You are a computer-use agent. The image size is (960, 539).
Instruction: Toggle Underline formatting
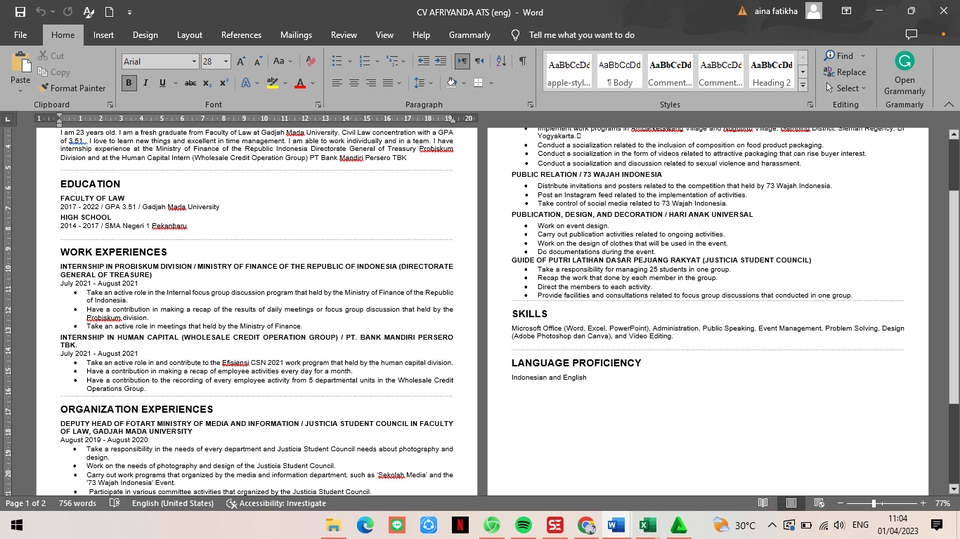pyautogui.click(x=162, y=83)
